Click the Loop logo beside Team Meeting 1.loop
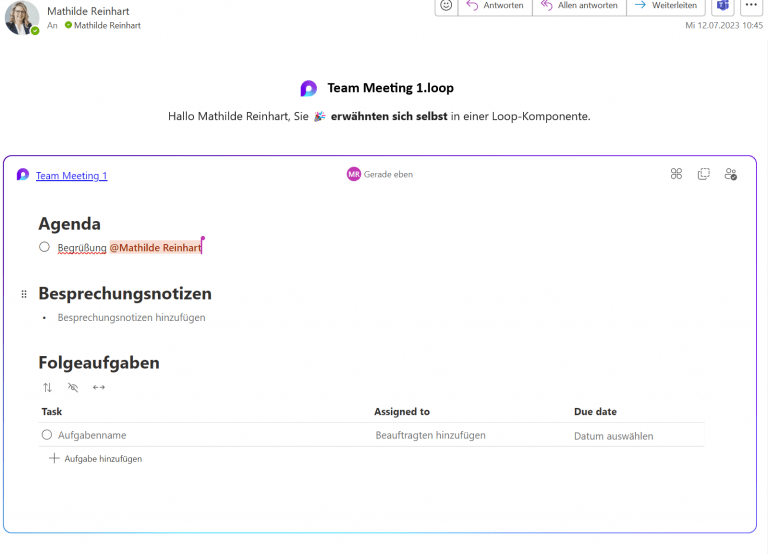Screen dimensions: 768x554 pyautogui.click(x=309, y=89)
